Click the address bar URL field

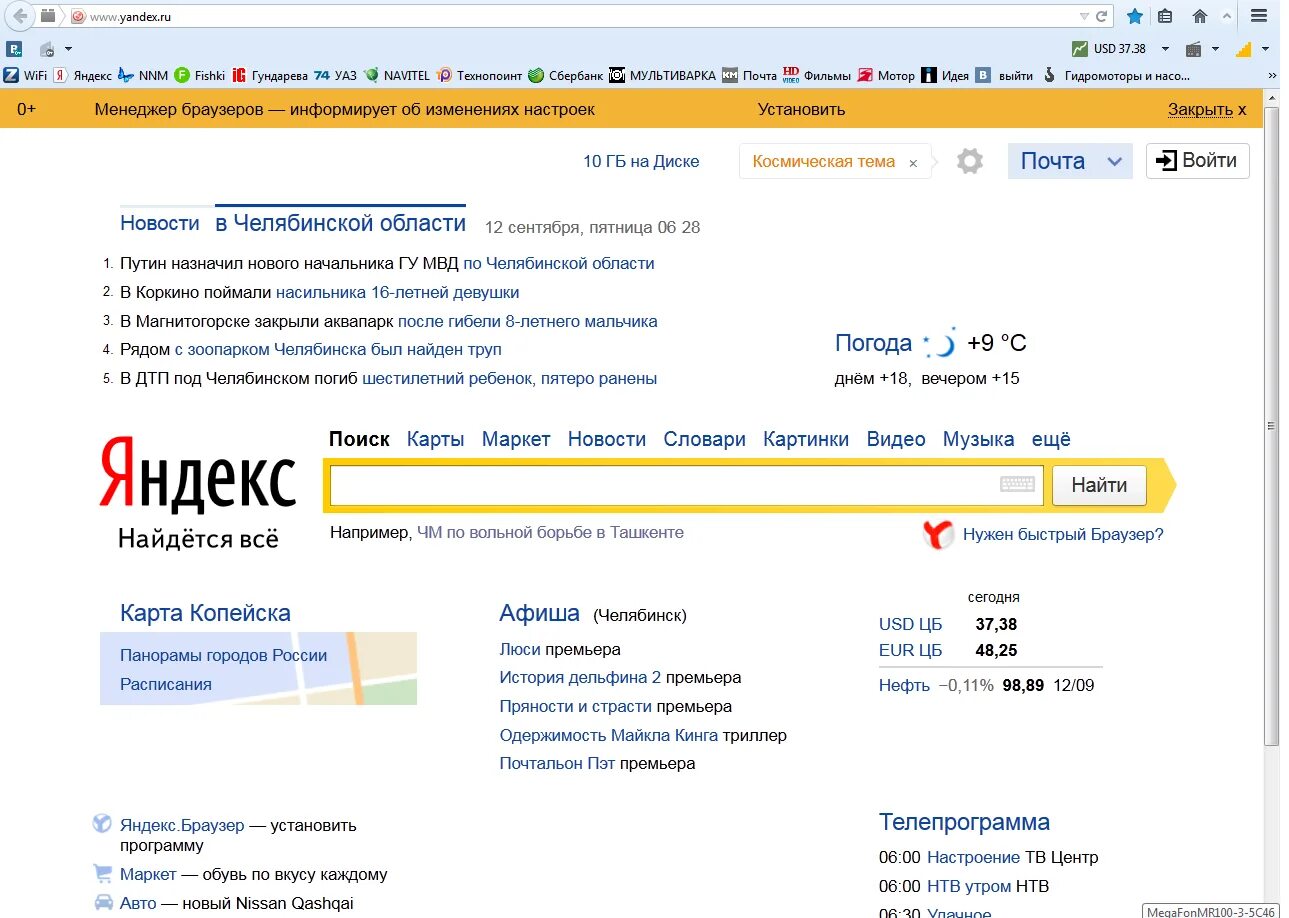pos(580,17)
